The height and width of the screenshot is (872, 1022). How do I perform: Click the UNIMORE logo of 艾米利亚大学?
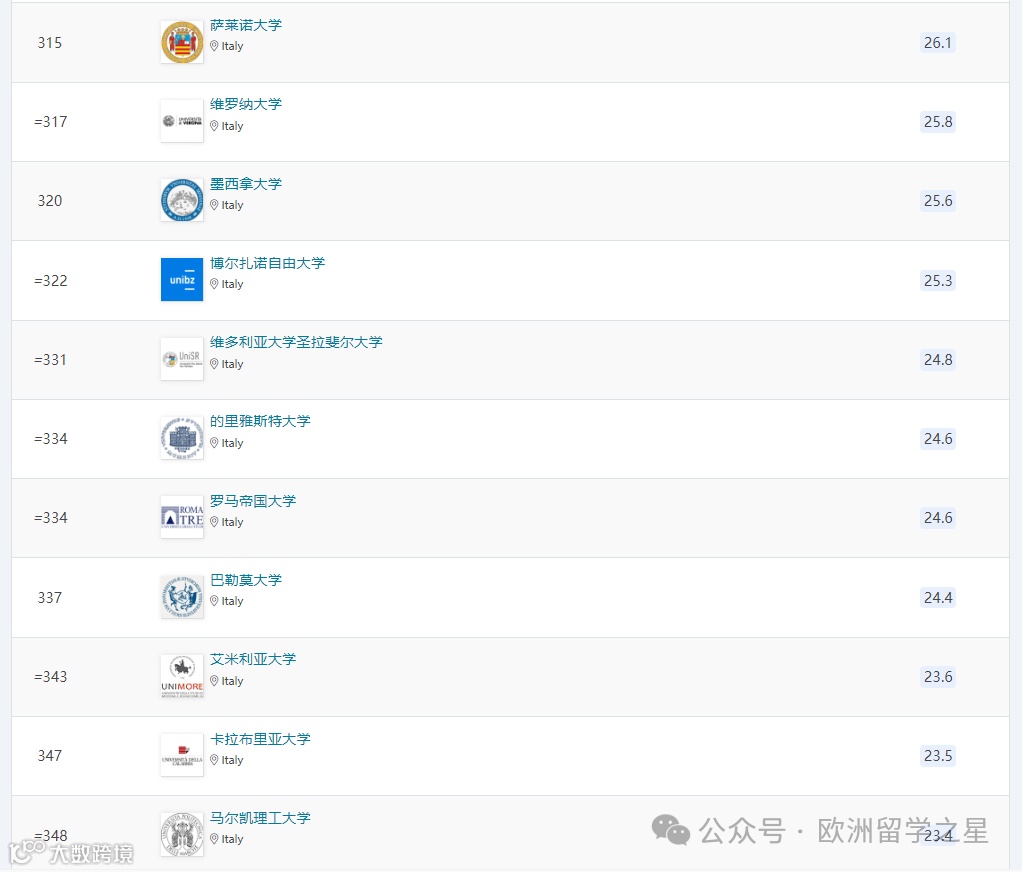[x=181, y=676]
